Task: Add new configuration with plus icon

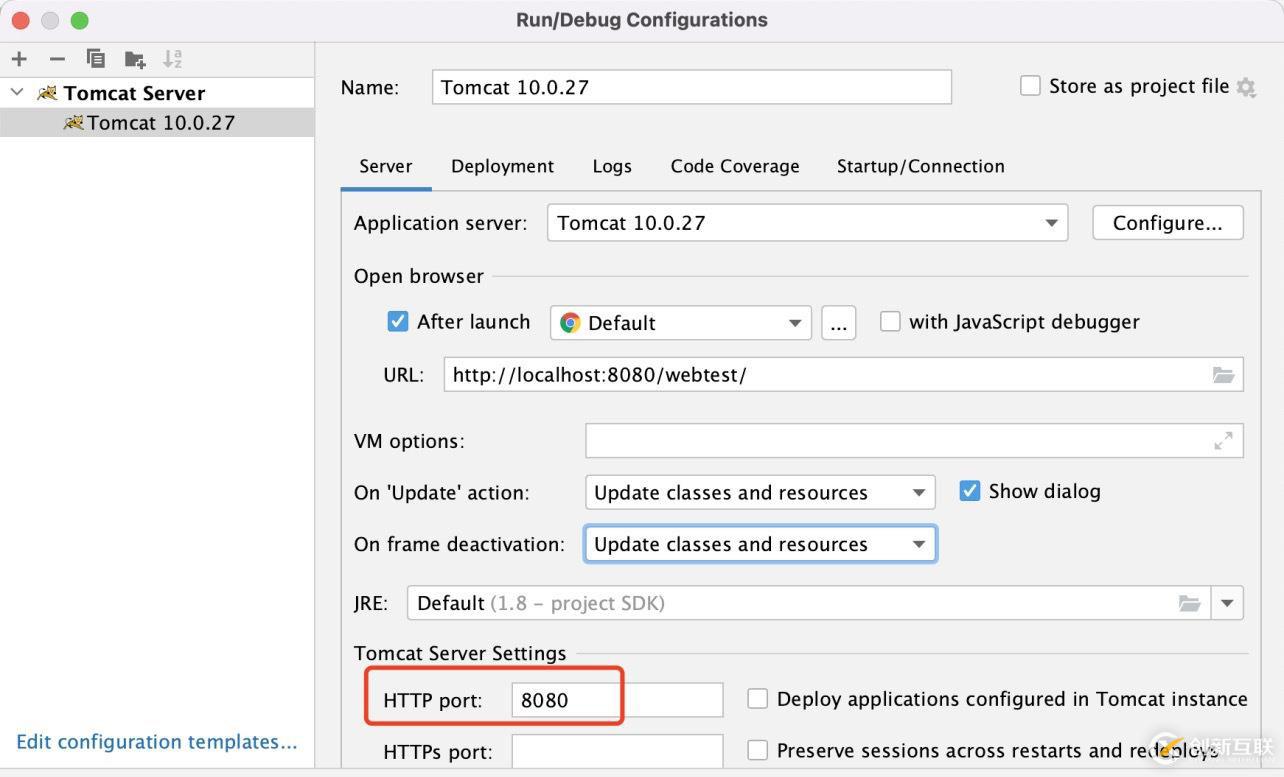Action: pos(19,59)
